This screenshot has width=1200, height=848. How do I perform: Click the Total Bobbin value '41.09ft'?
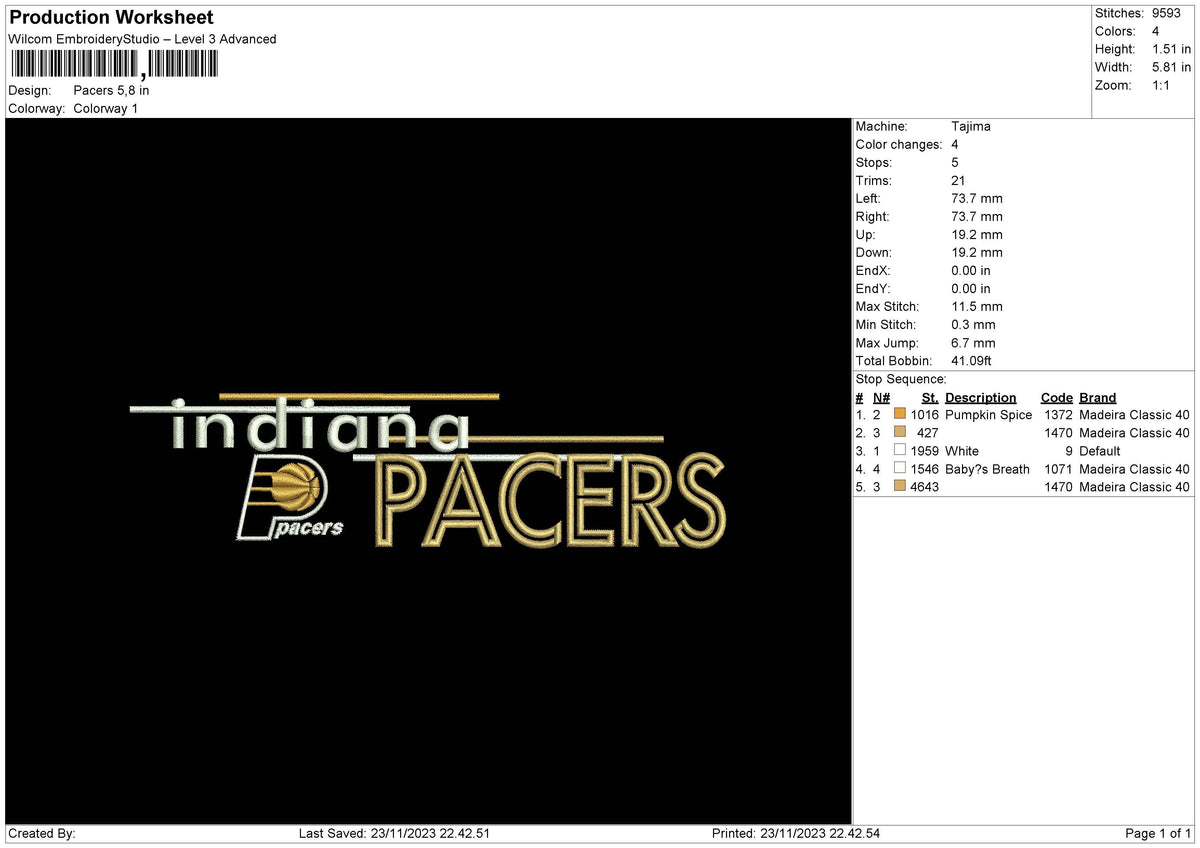coord(972,360)
